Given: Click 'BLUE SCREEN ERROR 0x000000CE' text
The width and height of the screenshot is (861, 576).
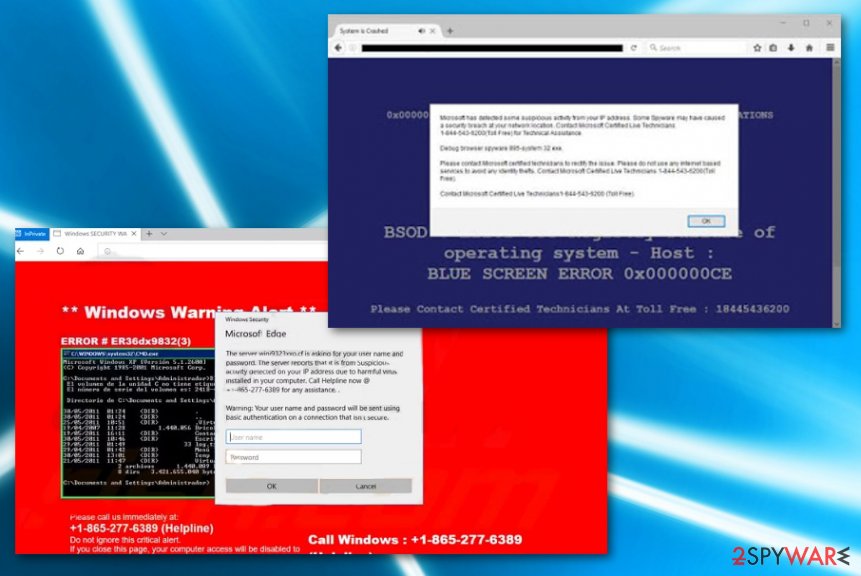Looking at the screenshot, I should coord(580,273).
